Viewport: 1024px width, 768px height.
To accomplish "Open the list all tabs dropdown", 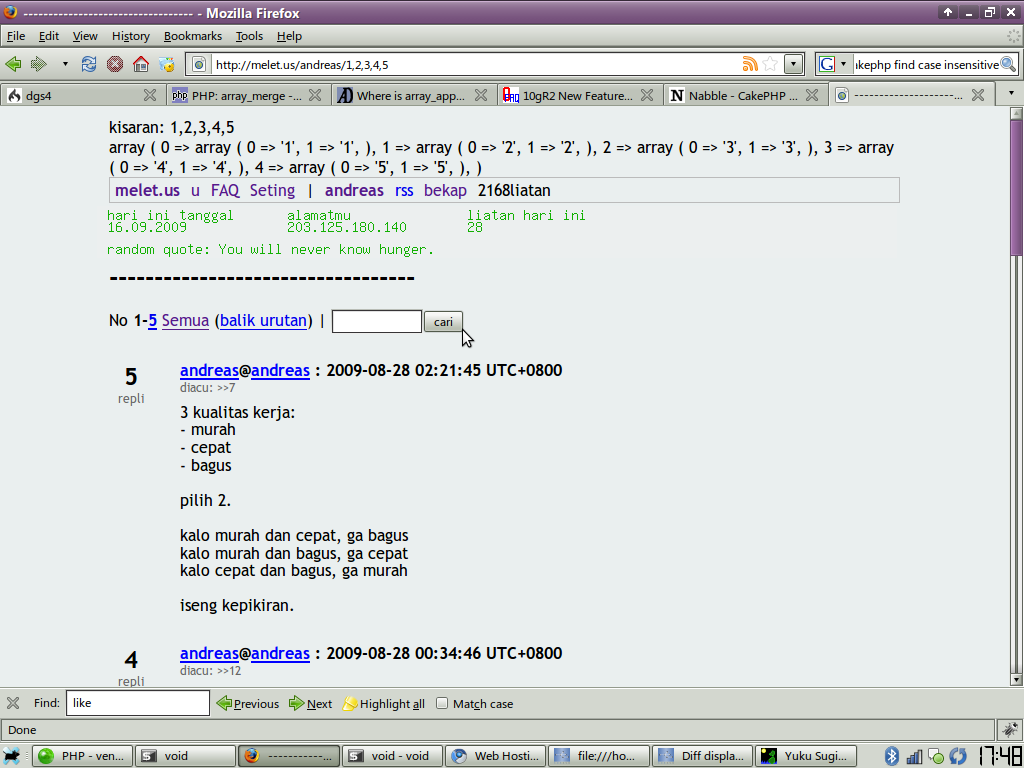I will (x=1010, y=93).
